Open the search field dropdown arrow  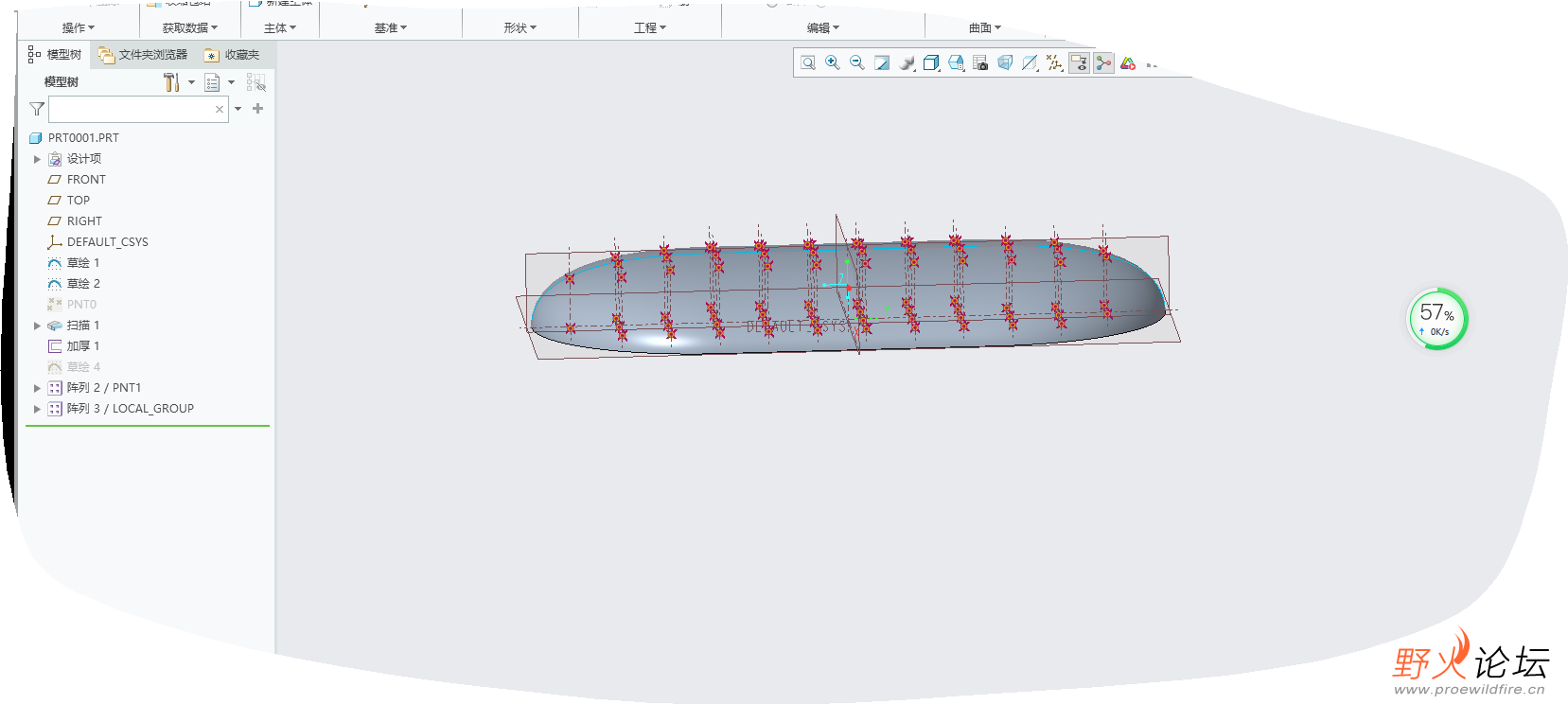[x=238, y=109]
